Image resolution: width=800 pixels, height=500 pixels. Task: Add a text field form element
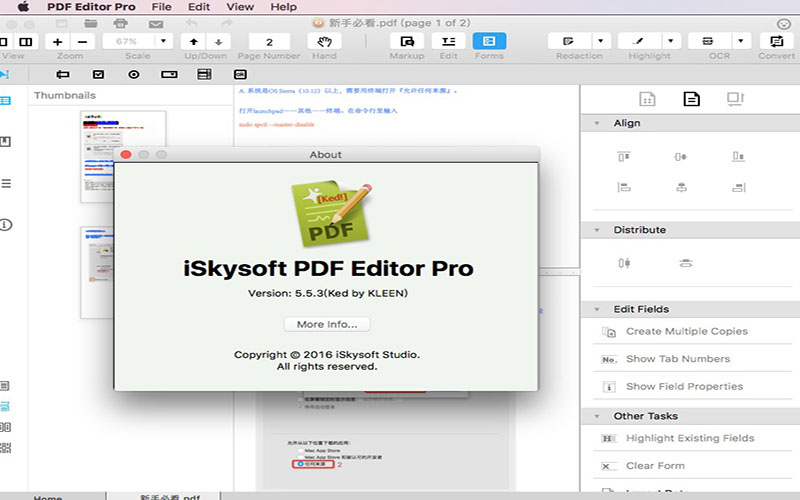point(63,74)
